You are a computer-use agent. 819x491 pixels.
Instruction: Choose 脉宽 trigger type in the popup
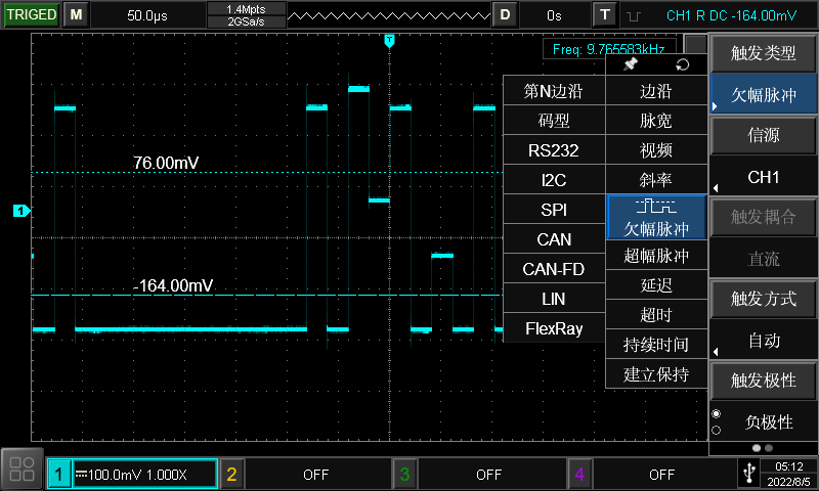(656, 121)
